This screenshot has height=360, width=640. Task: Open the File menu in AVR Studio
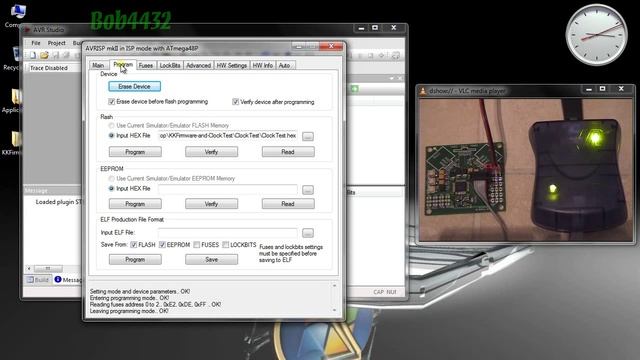(36, 43)
